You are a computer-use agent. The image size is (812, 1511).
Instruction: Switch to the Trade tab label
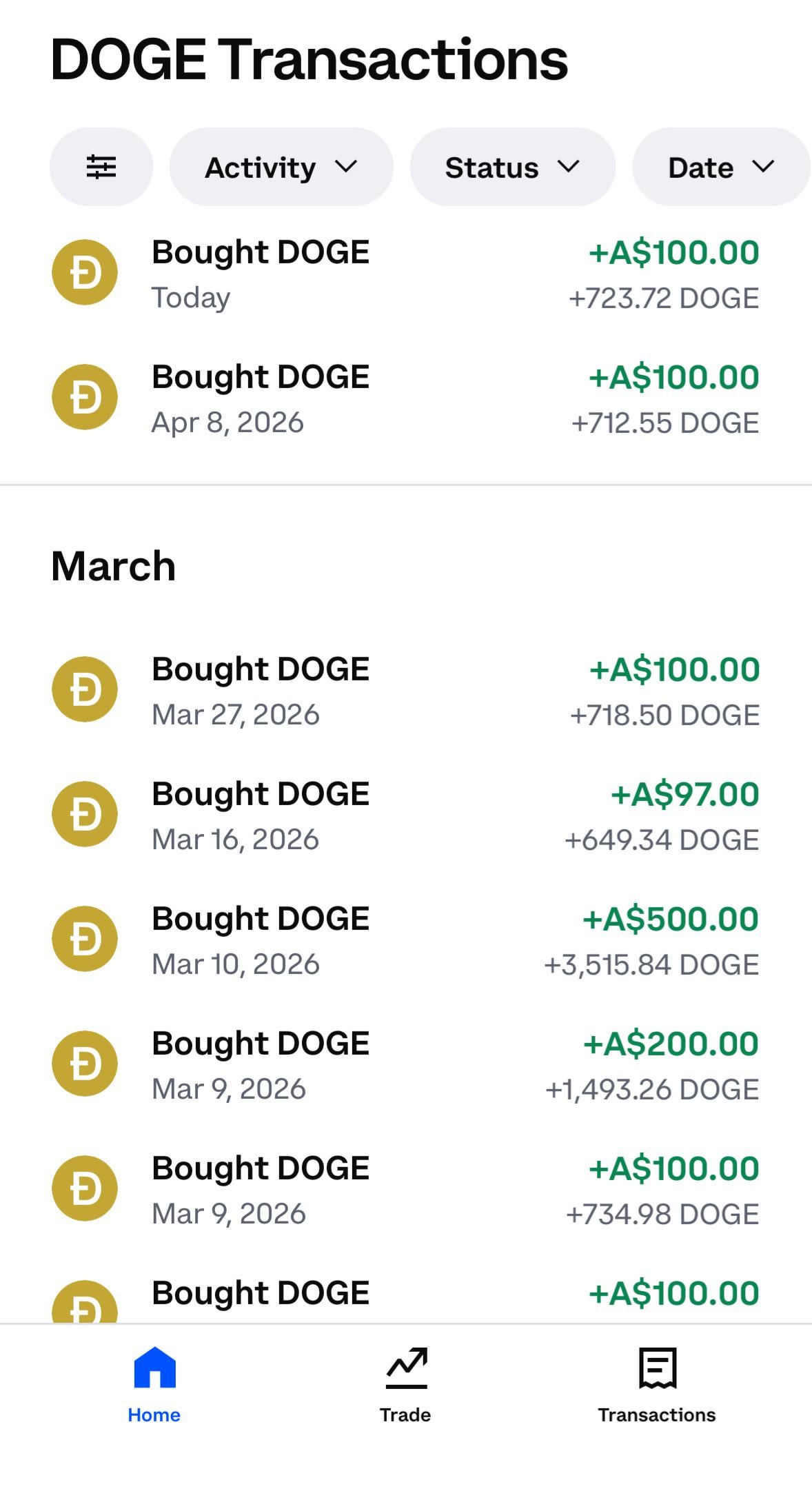tap(405, 1414)
